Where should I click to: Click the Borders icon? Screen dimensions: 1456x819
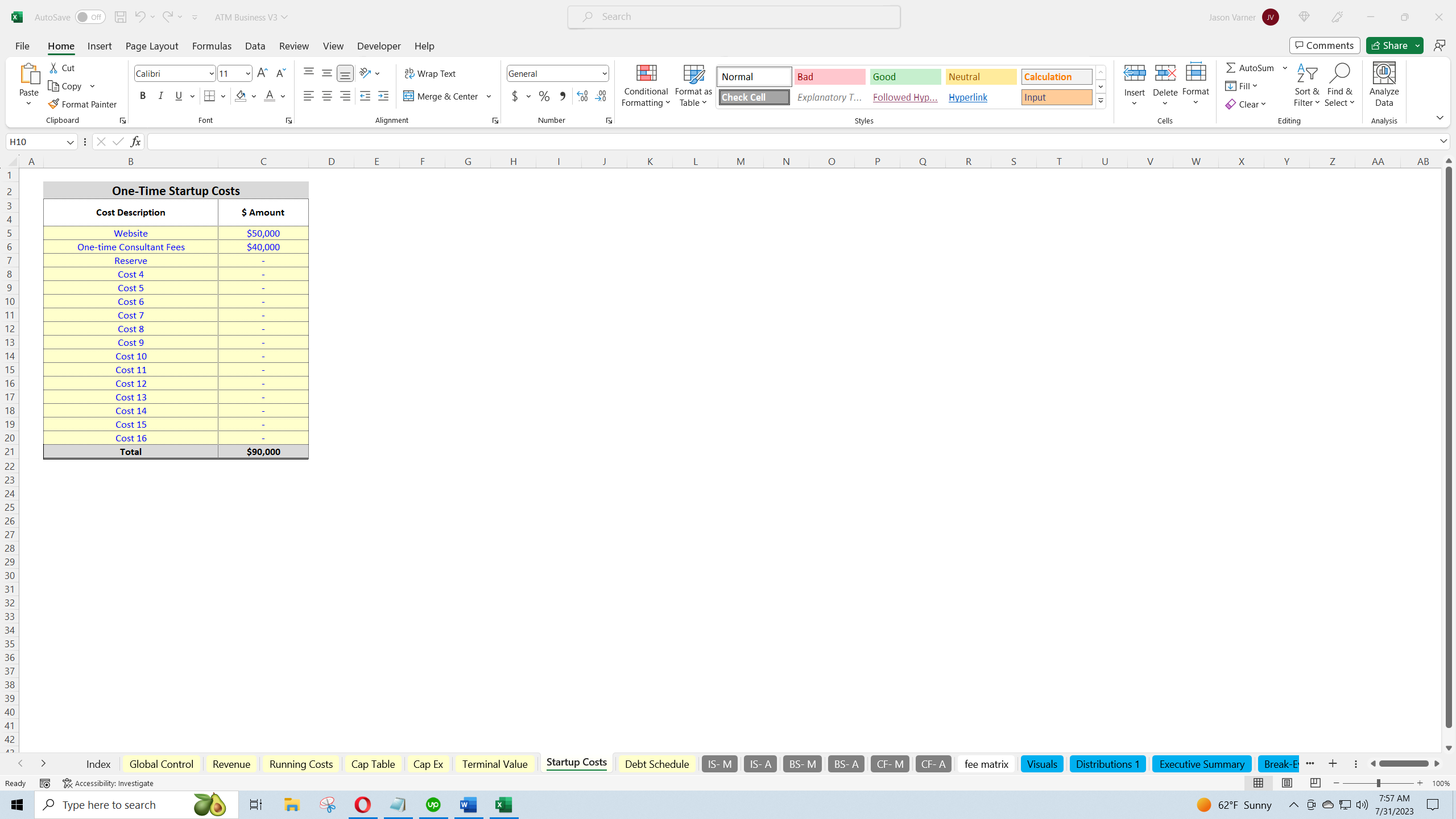pyautogui.click(x=209, y=96)
